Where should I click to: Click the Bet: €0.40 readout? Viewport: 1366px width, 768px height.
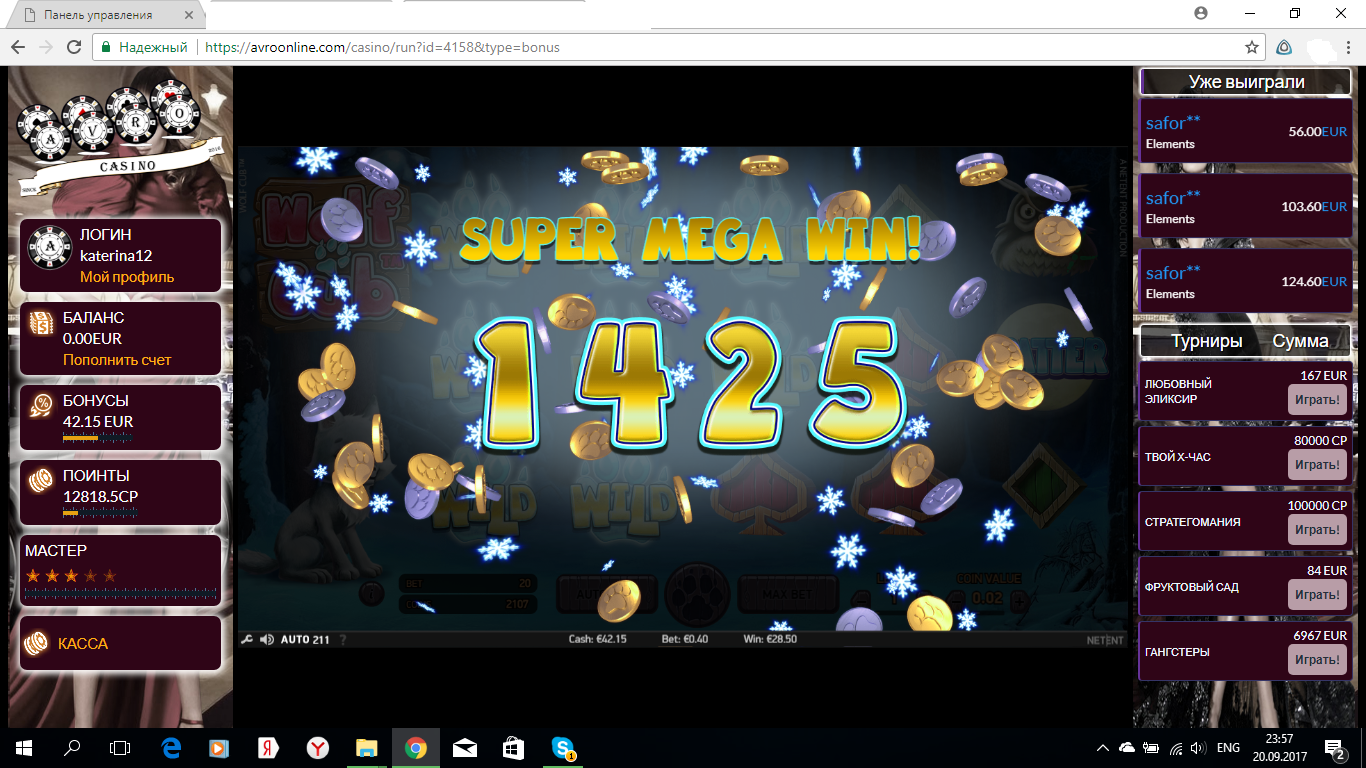pyautogui.click(x=685, y=639)
